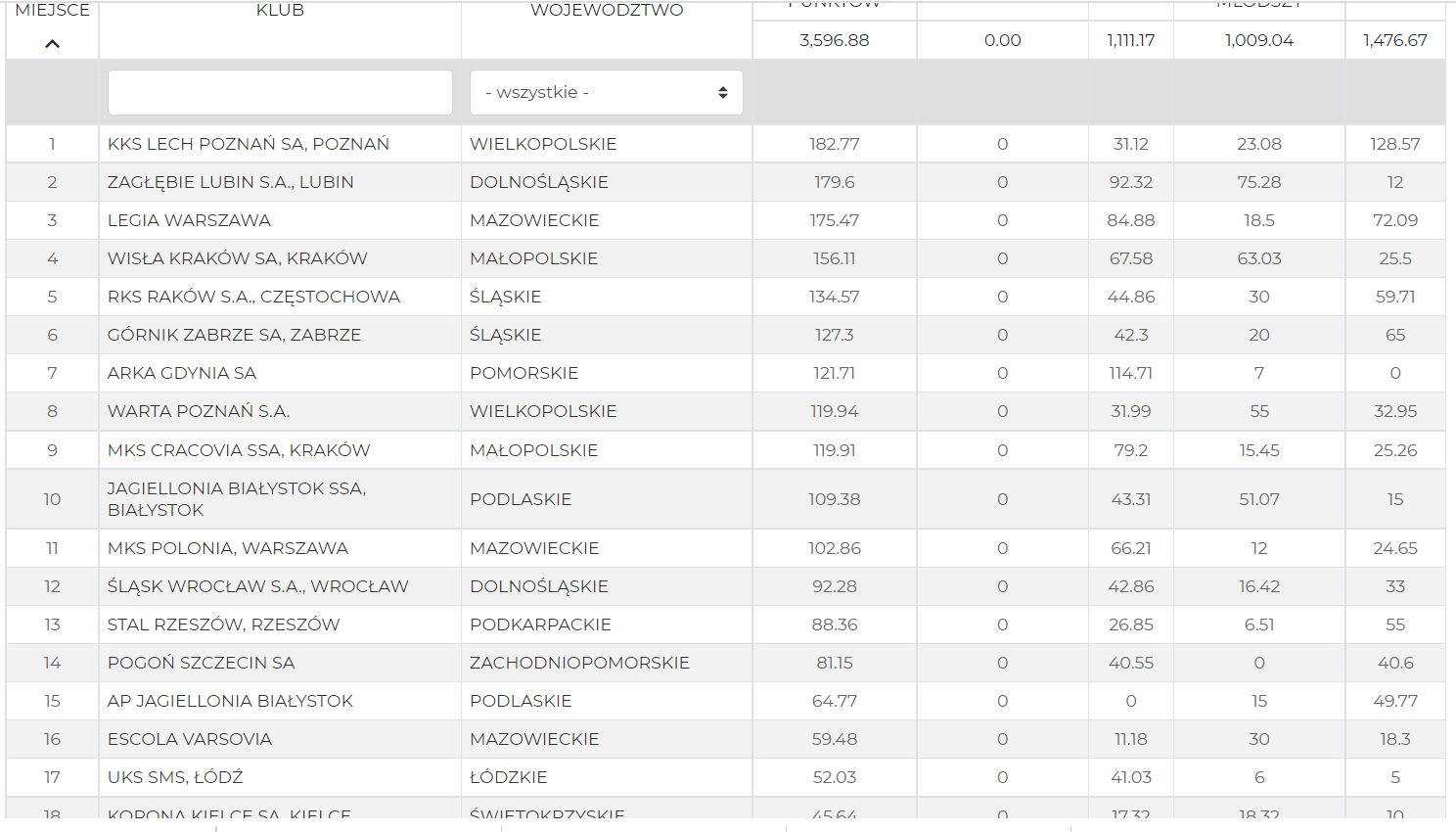Open the województwo '- wszystkie -' dropdown
The width and height of the screenshot is (1456, 832).
(607, 92)
